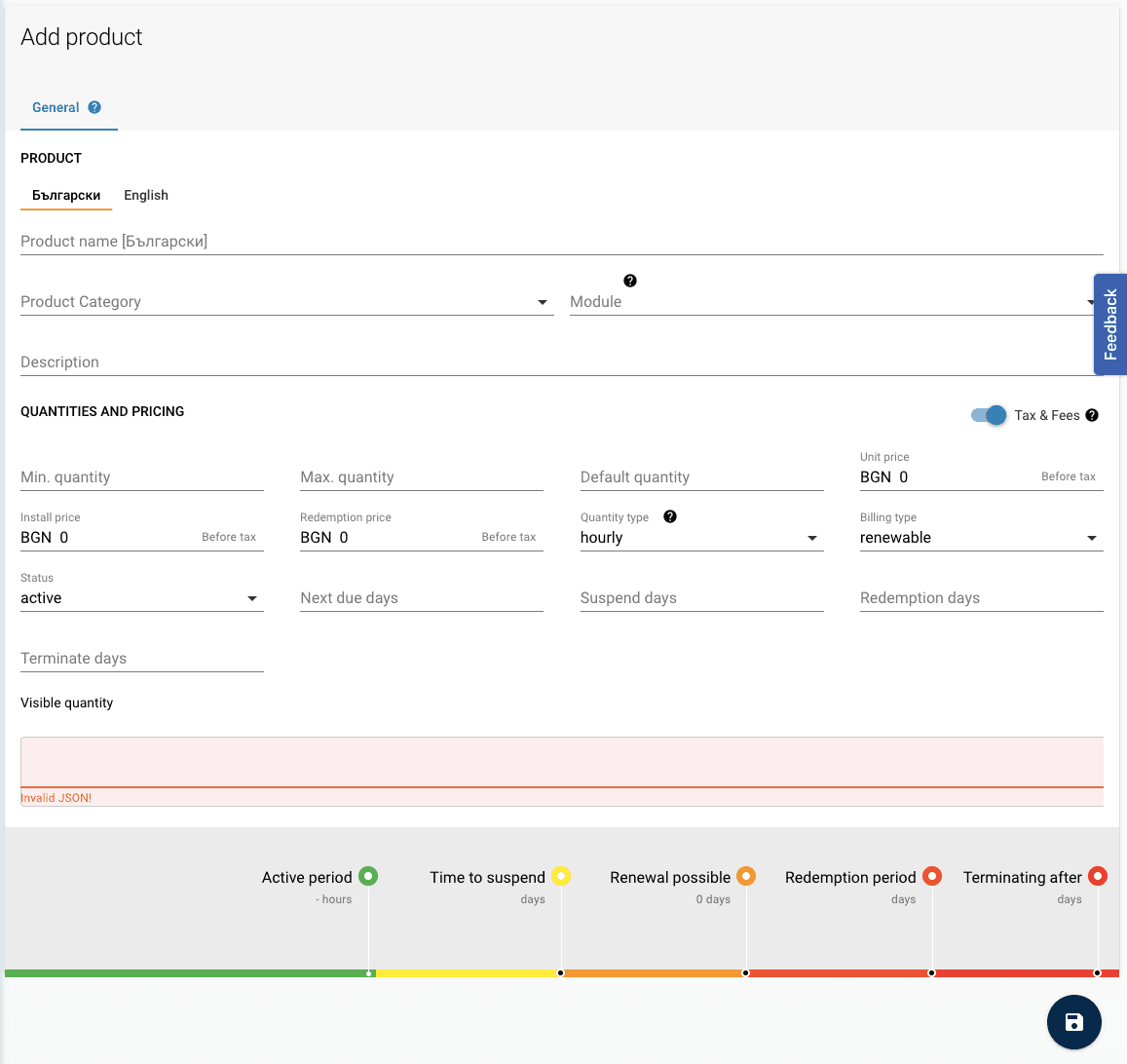1127x1064 pixels.
Task: Click the Product name input field
Action: [x=390, y=241]
